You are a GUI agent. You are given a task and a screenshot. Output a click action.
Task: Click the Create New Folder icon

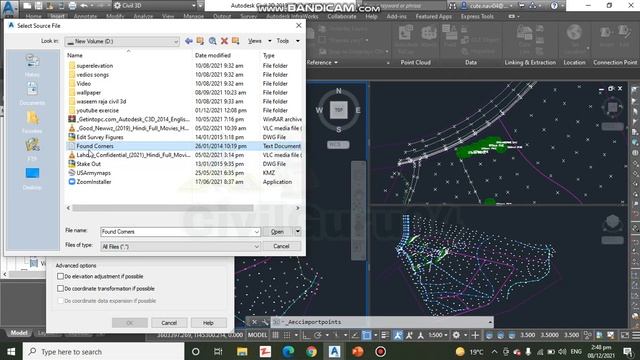point(236,41)
